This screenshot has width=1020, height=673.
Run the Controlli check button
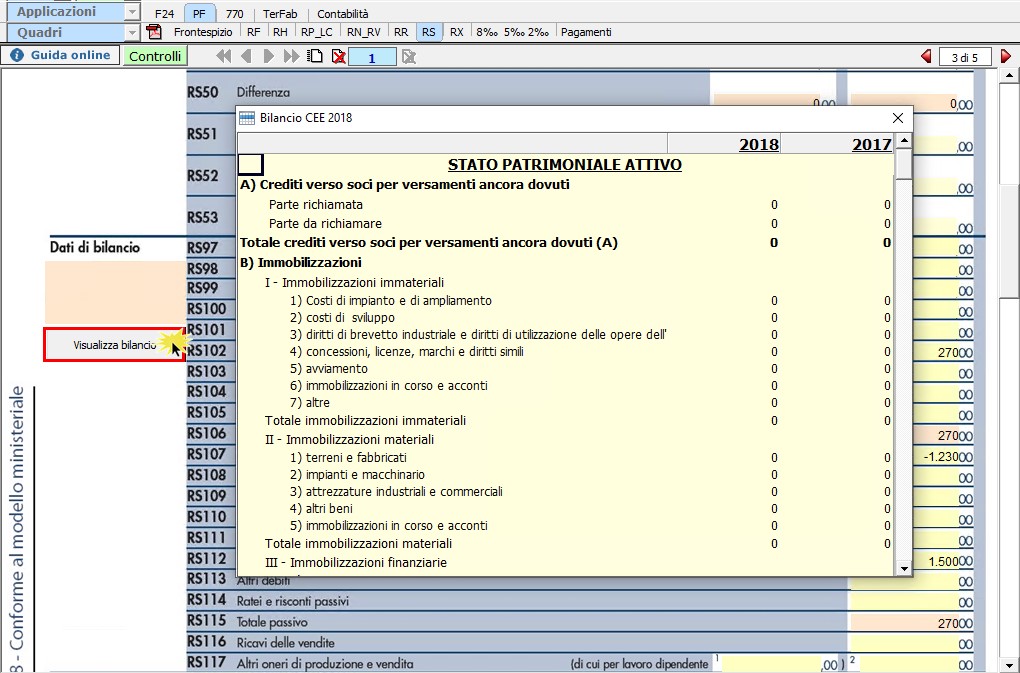pyautogui.click(x=155, y=57)
